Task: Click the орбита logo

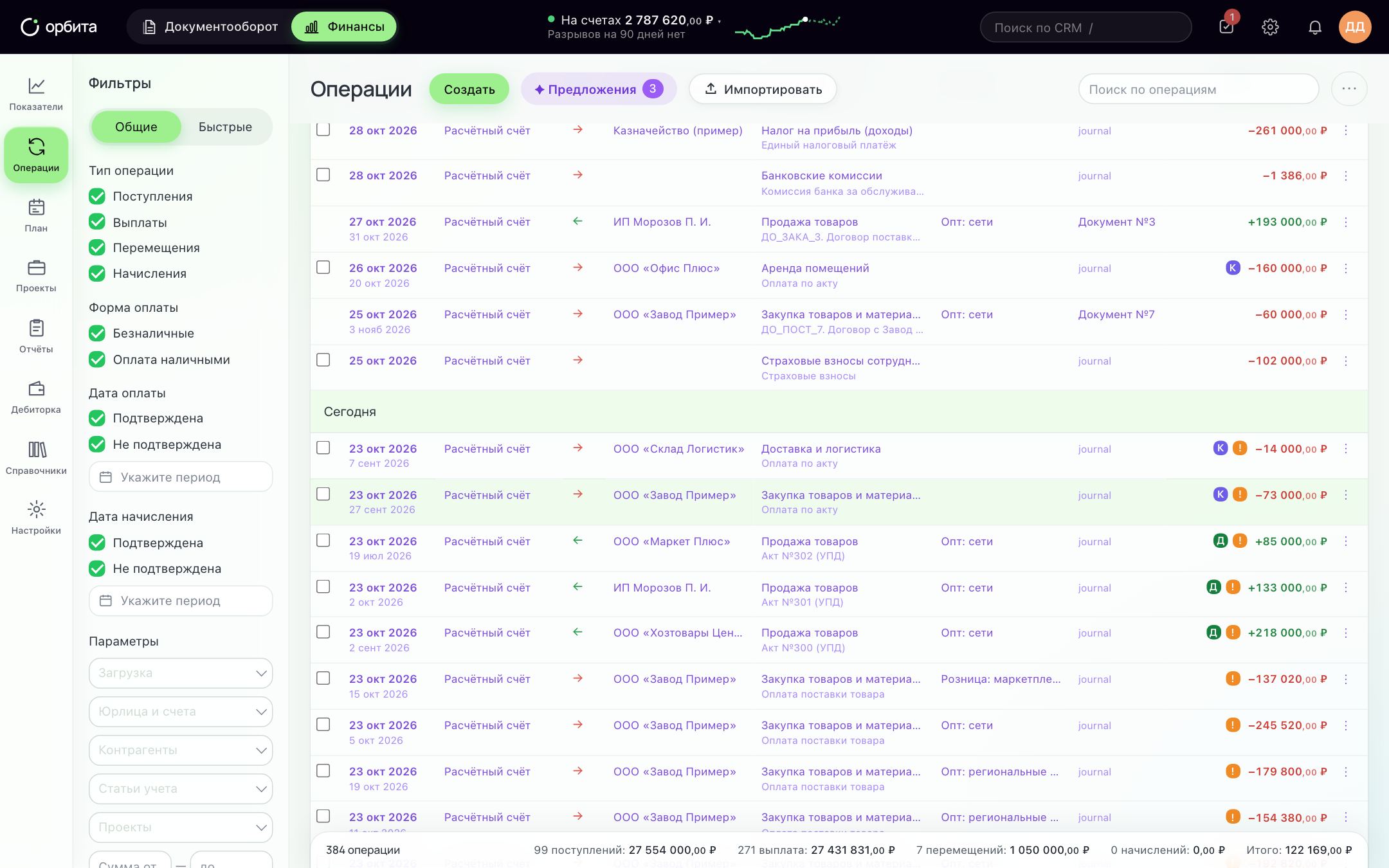Action: pyautogui.click(x=59, y=27)
